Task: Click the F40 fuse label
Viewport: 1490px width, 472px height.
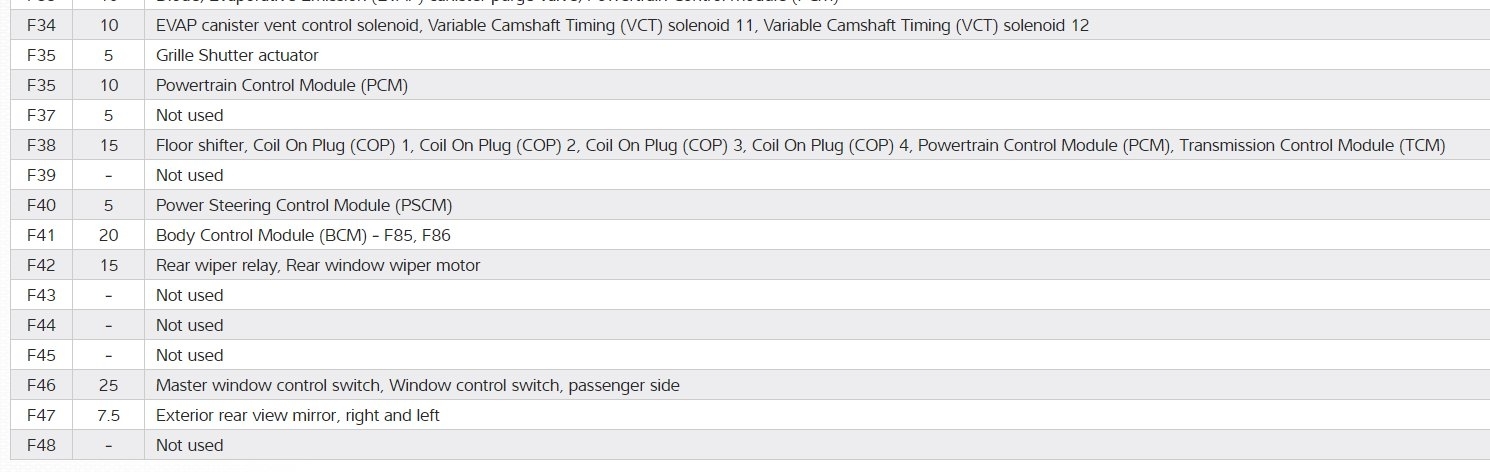Action: click(41, 205)
